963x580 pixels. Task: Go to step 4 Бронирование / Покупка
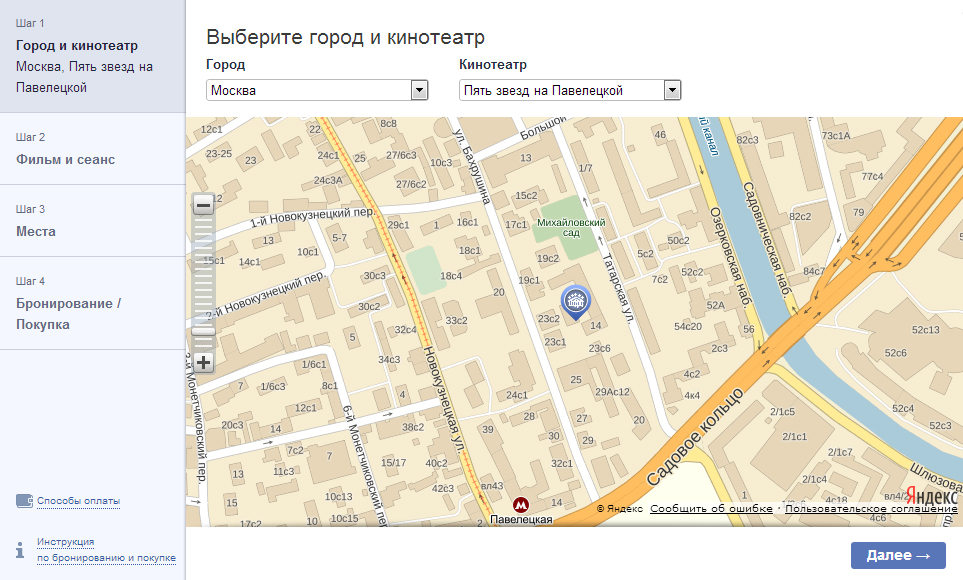click(x=93, y=304)
